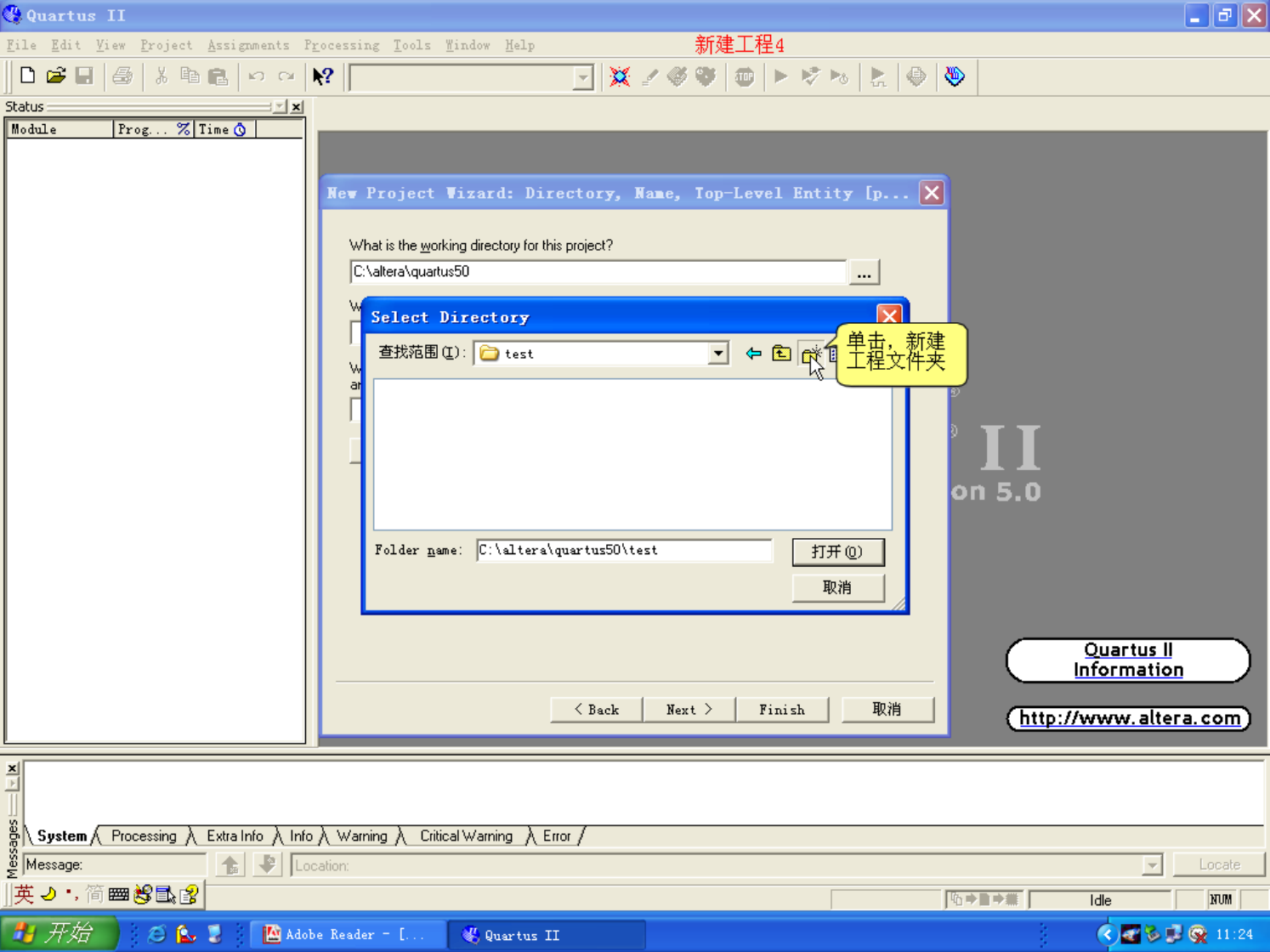Open the http://www.altera.com link
The image size is (1270, 952).
click(x=1129, y=718)
